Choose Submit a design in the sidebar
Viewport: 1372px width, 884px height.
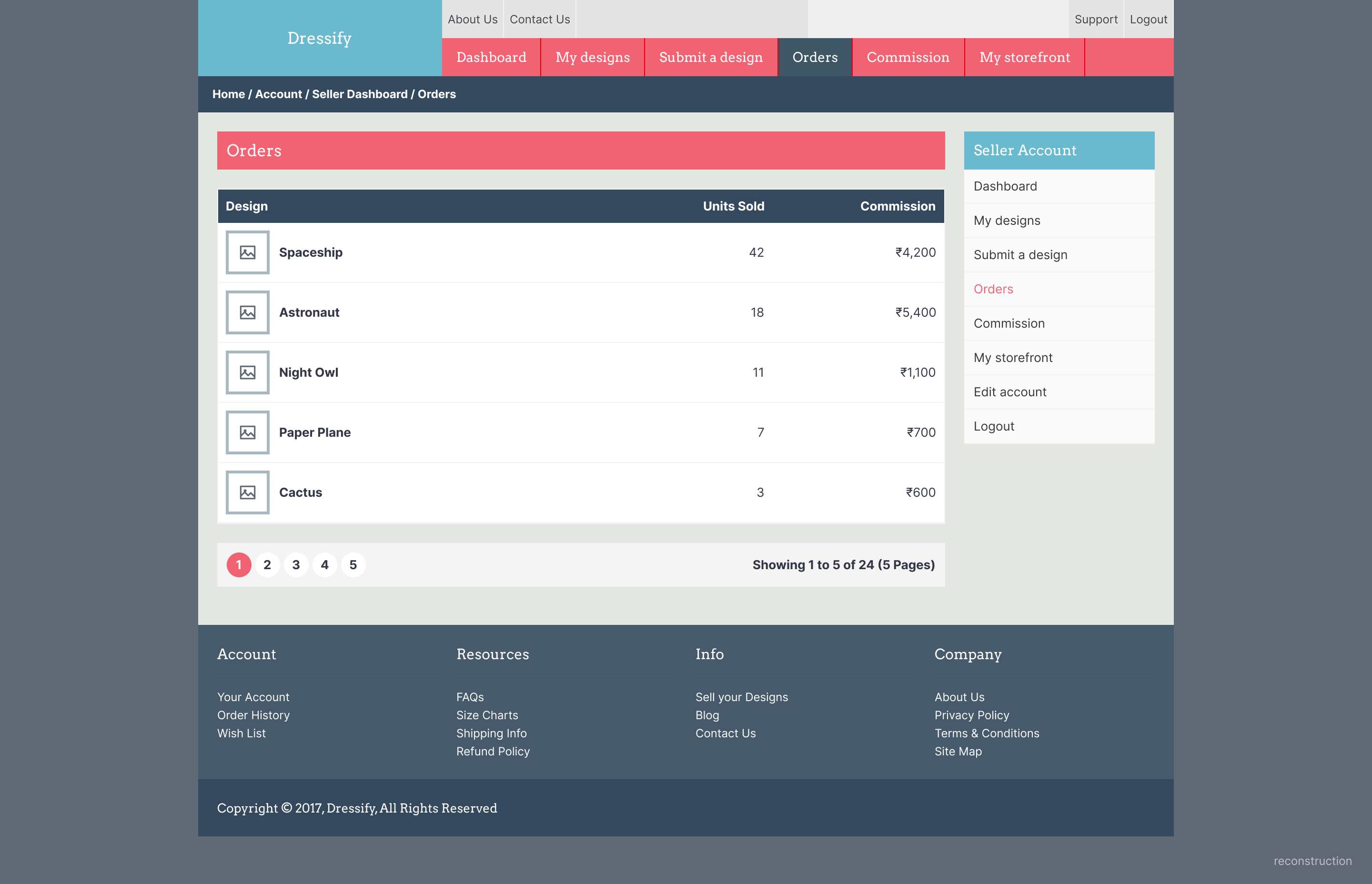(1059, 255)
